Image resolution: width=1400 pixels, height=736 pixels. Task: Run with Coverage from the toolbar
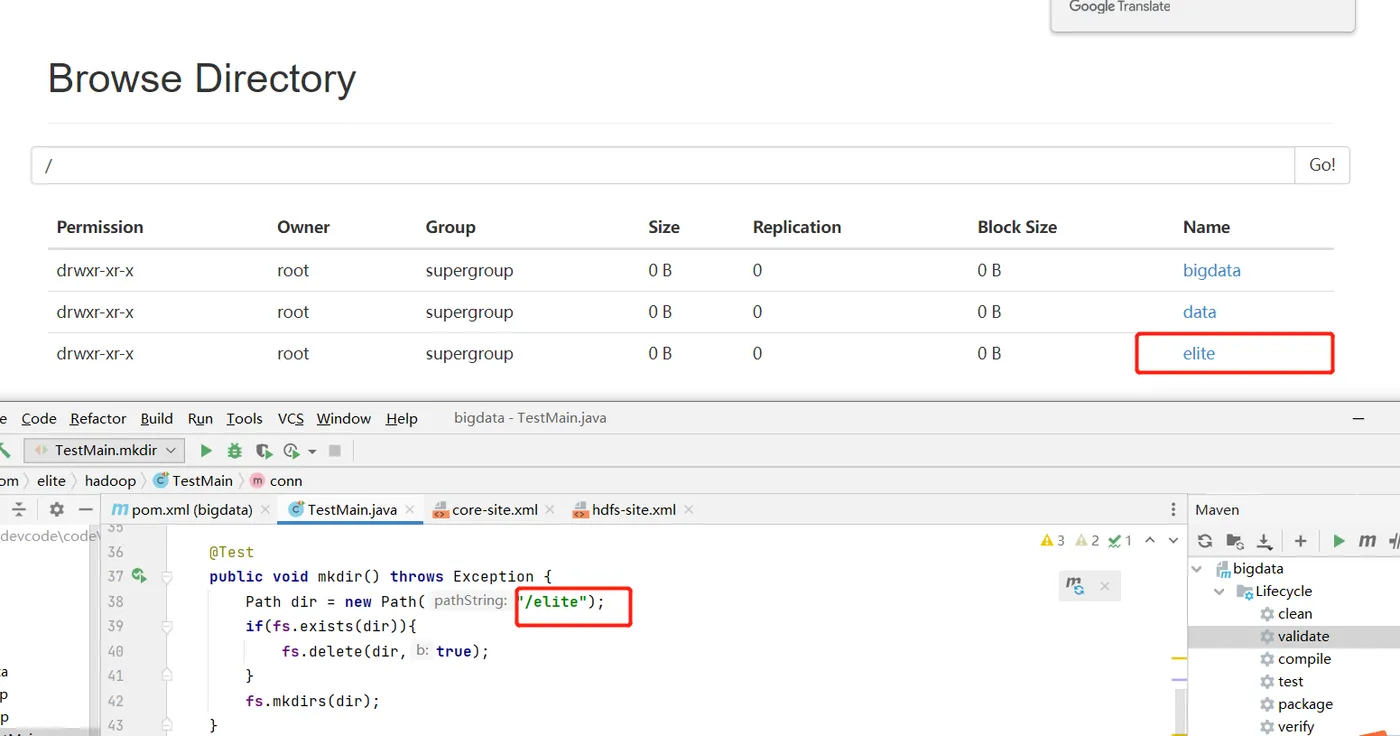(263, 451)
